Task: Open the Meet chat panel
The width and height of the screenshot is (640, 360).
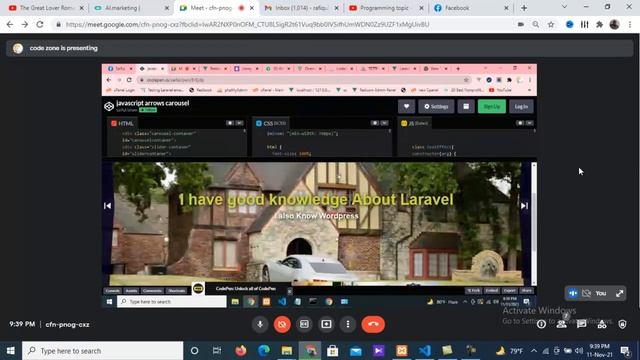Action: click(582, 324)
